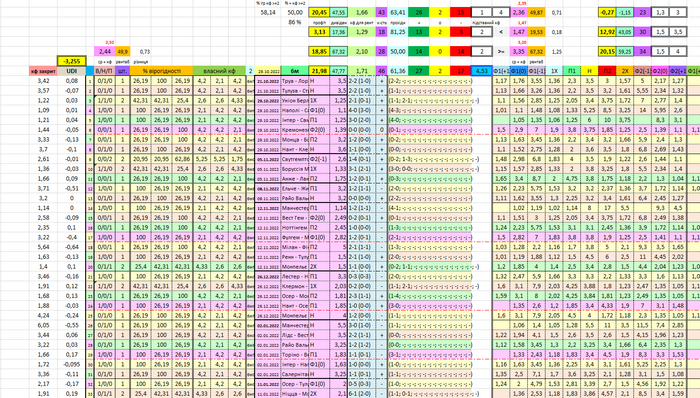Viewport: 700px width, 398px height.
Task: Click the yellow '12,92' cell
Action: 607,32
